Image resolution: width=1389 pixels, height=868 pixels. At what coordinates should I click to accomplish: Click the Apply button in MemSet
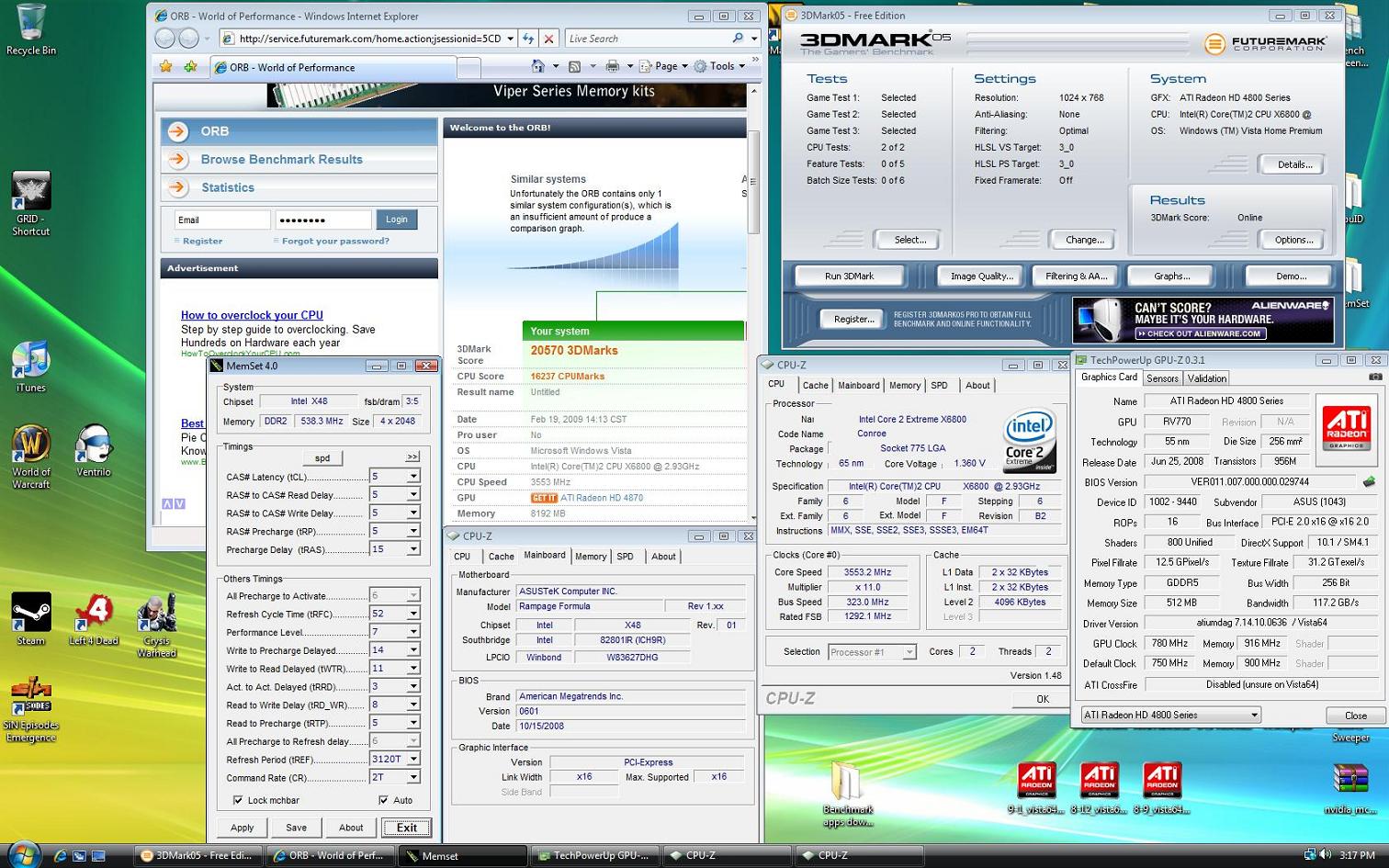[243, 828]
